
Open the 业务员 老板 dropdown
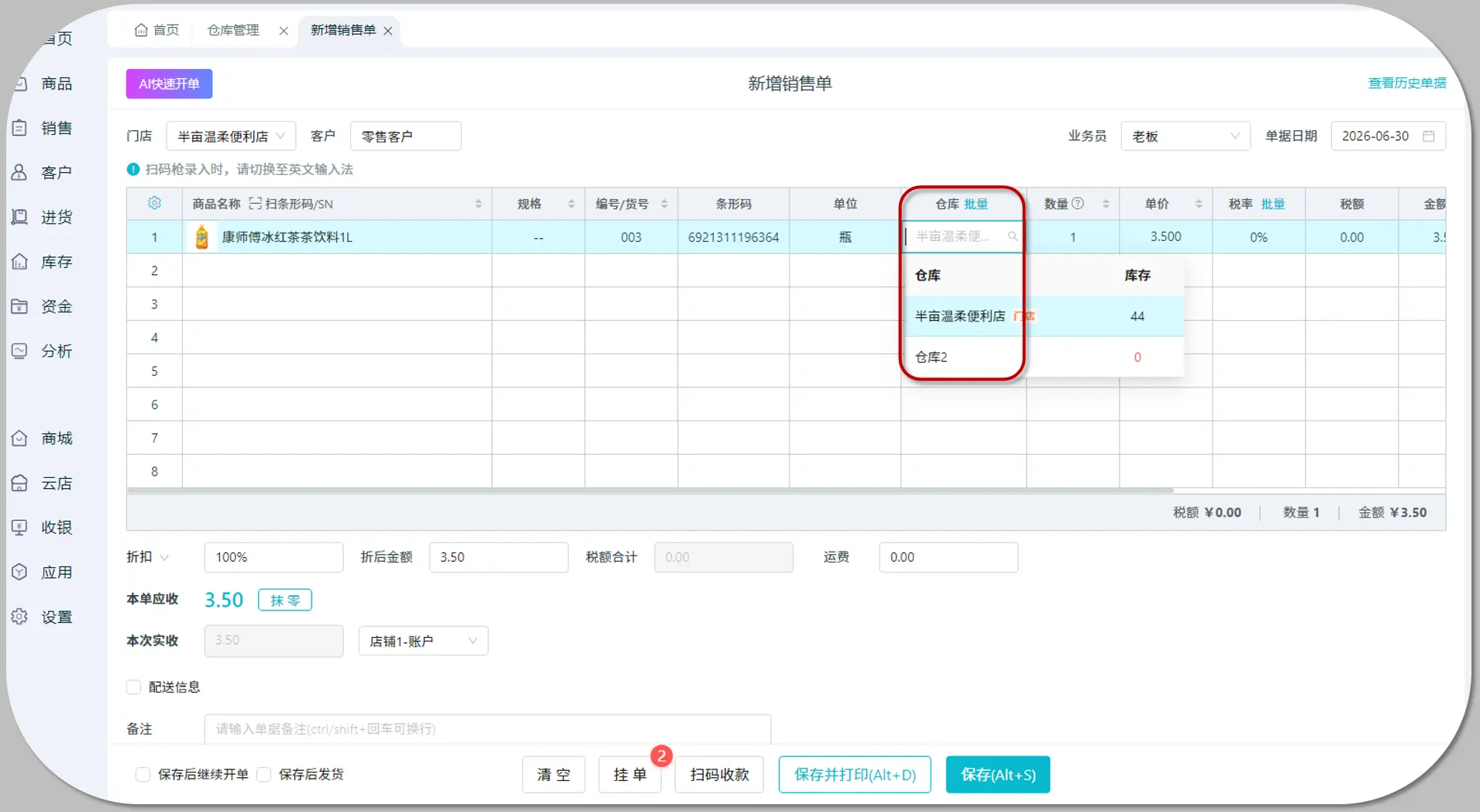[x=1186, y=136]
